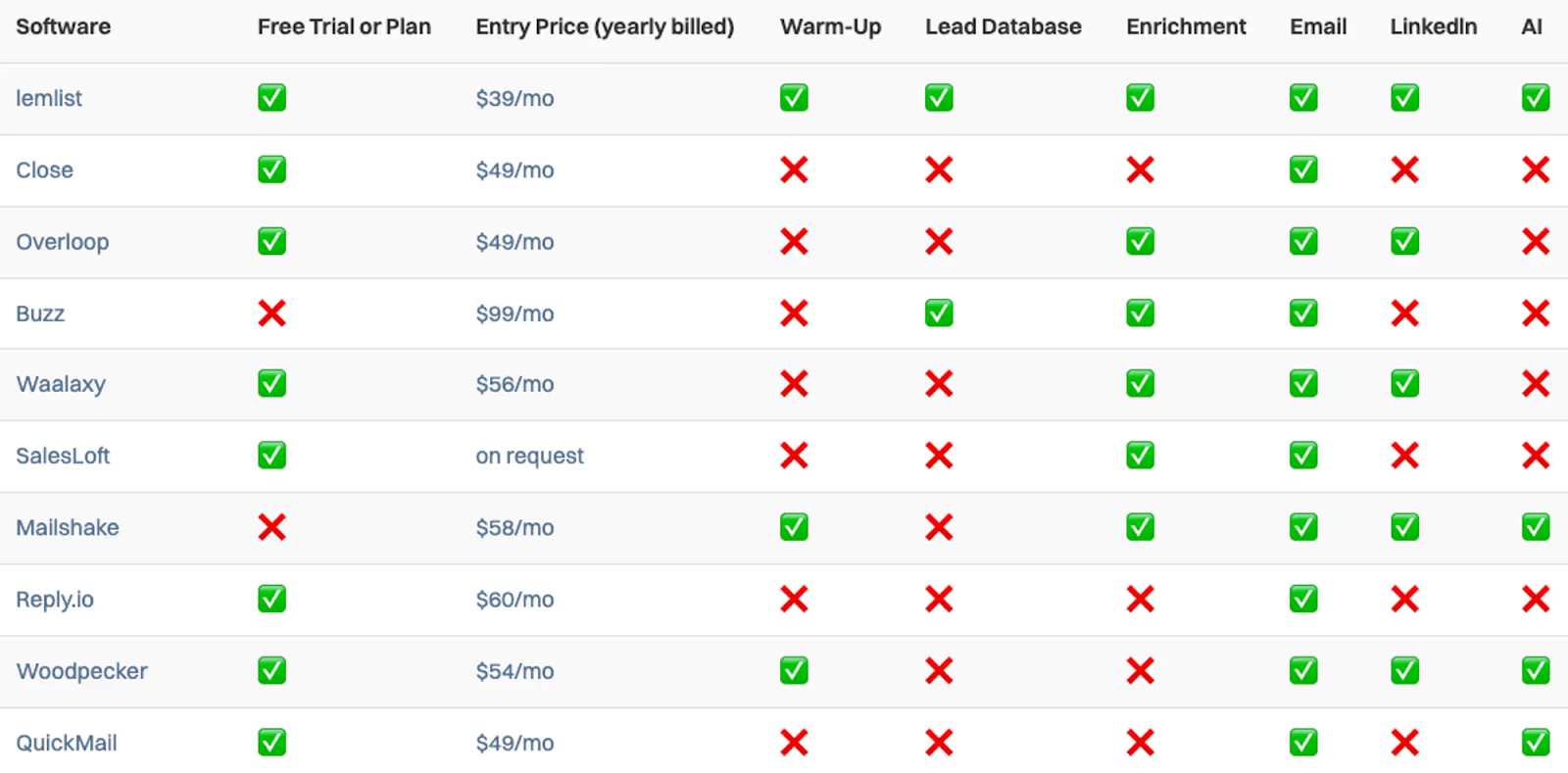Open the Waalaxy link

point(61,384)
